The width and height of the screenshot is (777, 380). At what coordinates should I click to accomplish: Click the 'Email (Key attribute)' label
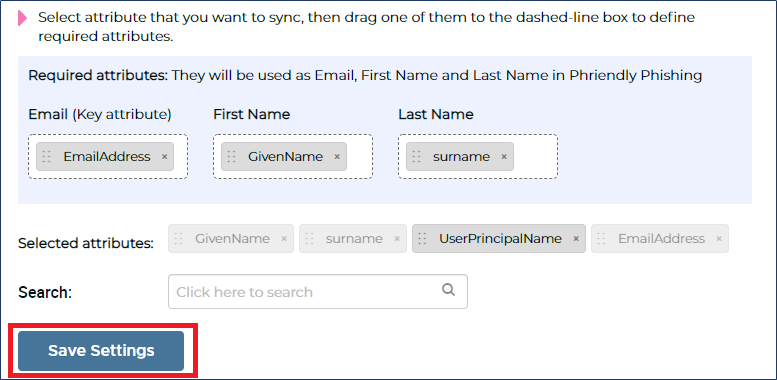click(100, 114)
